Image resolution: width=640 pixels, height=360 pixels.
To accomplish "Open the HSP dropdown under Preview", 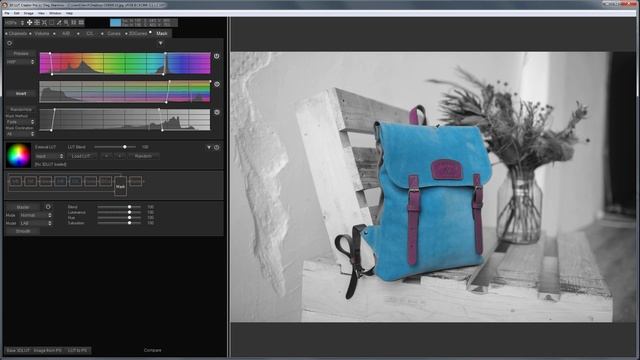I will click(20, 62).
